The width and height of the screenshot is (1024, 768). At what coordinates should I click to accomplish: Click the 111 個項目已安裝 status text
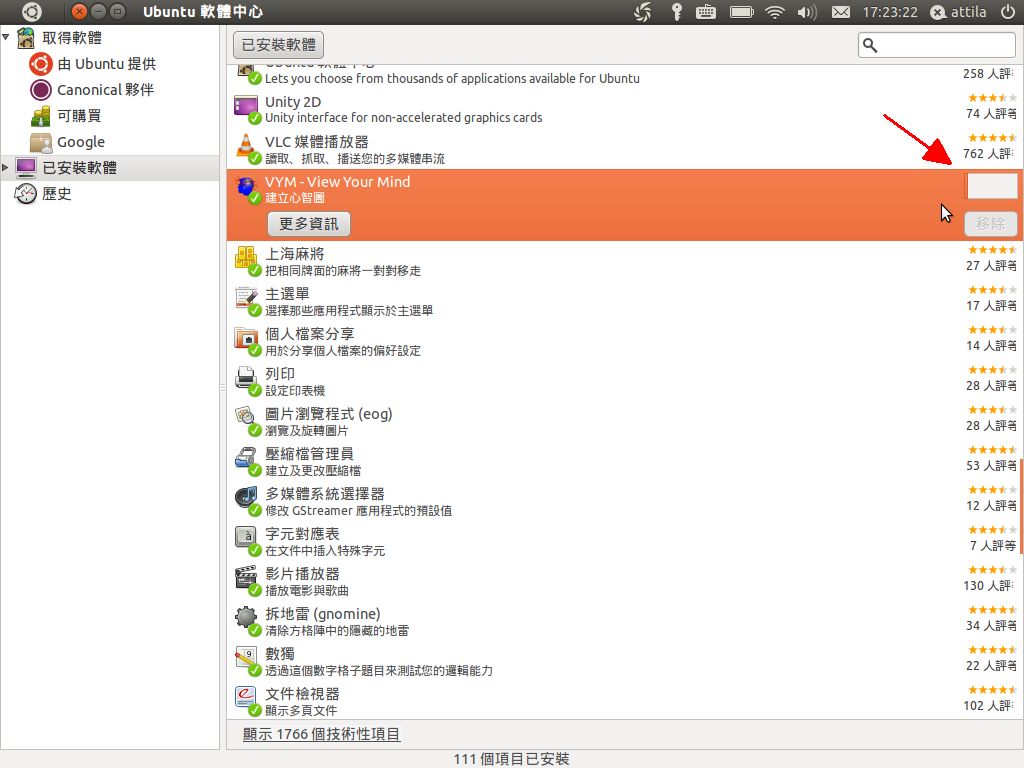511,758
